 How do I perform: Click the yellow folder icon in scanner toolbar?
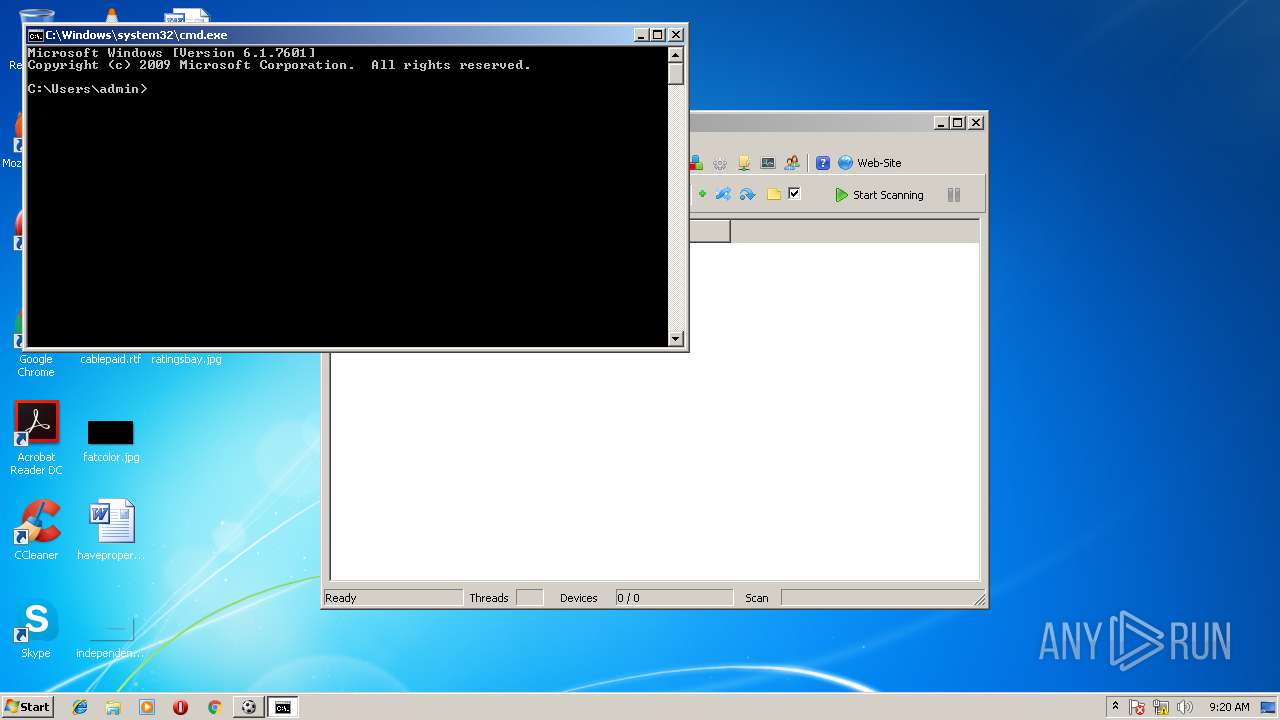point(773,194)
